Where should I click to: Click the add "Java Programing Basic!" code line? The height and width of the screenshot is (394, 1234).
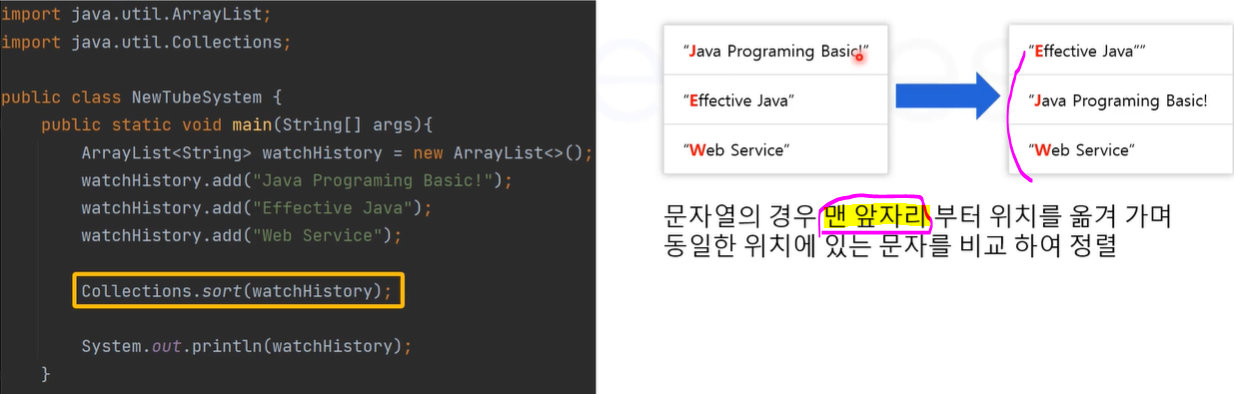coord(296,181)
